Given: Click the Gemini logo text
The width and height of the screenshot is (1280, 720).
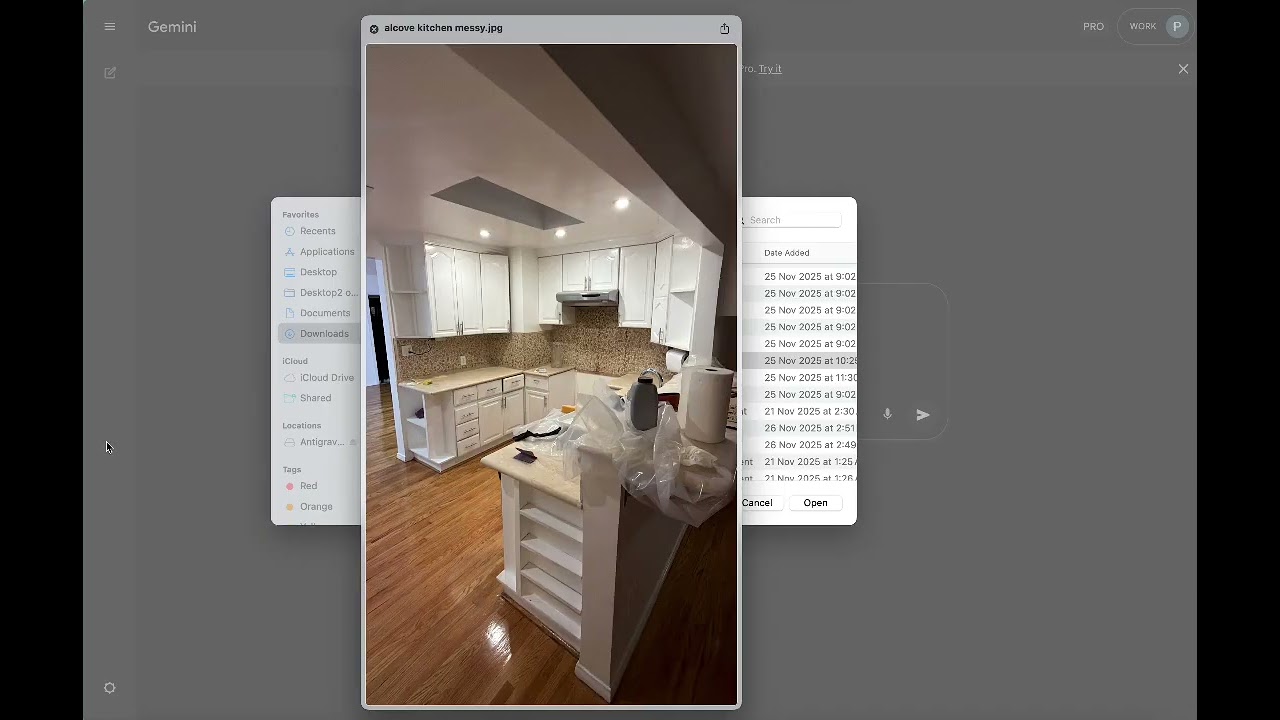Looking at the screenshot, I should (x=172, y=27).
